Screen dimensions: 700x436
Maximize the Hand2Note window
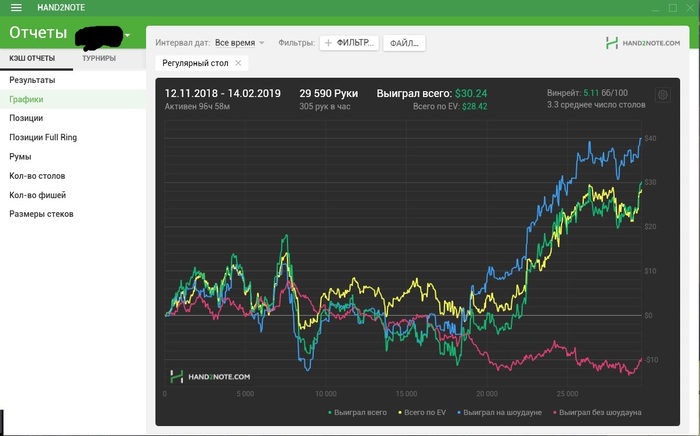click(673, 8)
